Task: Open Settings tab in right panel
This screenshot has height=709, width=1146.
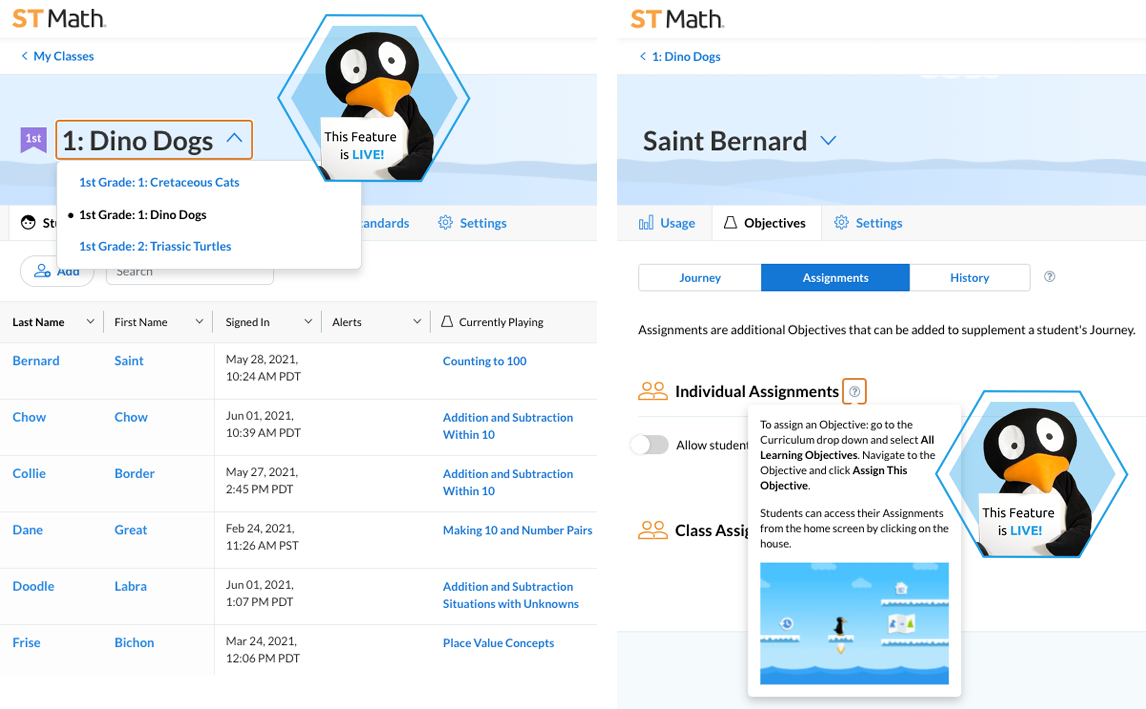Action: [868, 223]
